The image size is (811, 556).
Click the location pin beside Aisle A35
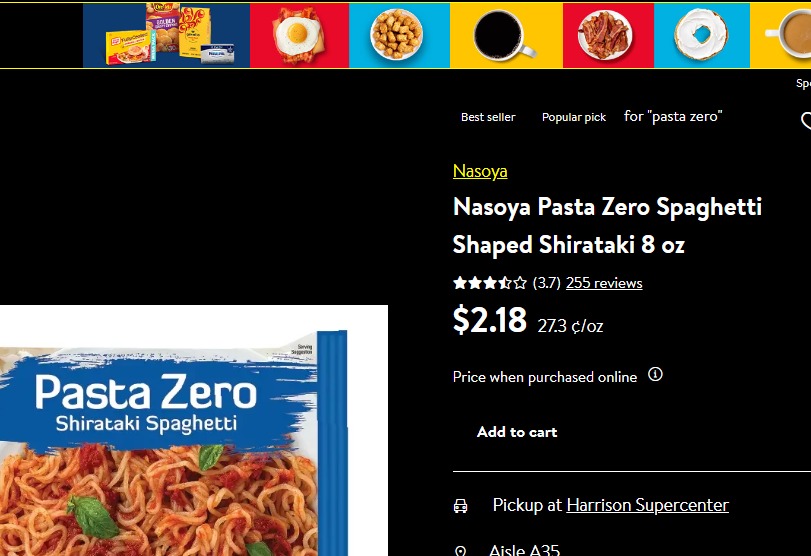click(x=460, y=551)
